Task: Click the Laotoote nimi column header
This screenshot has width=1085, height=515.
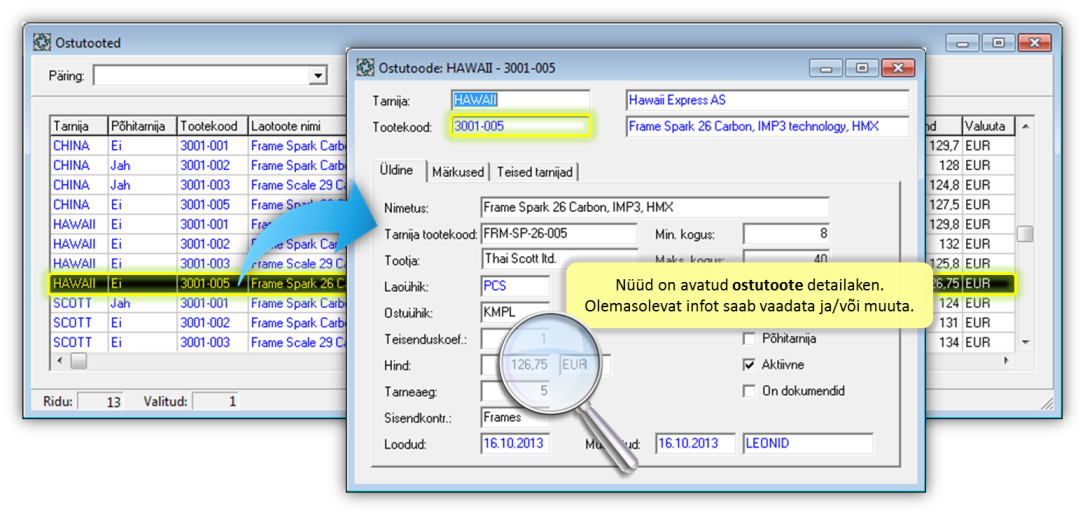Action: pyautogui.click(x=298, y=126)
